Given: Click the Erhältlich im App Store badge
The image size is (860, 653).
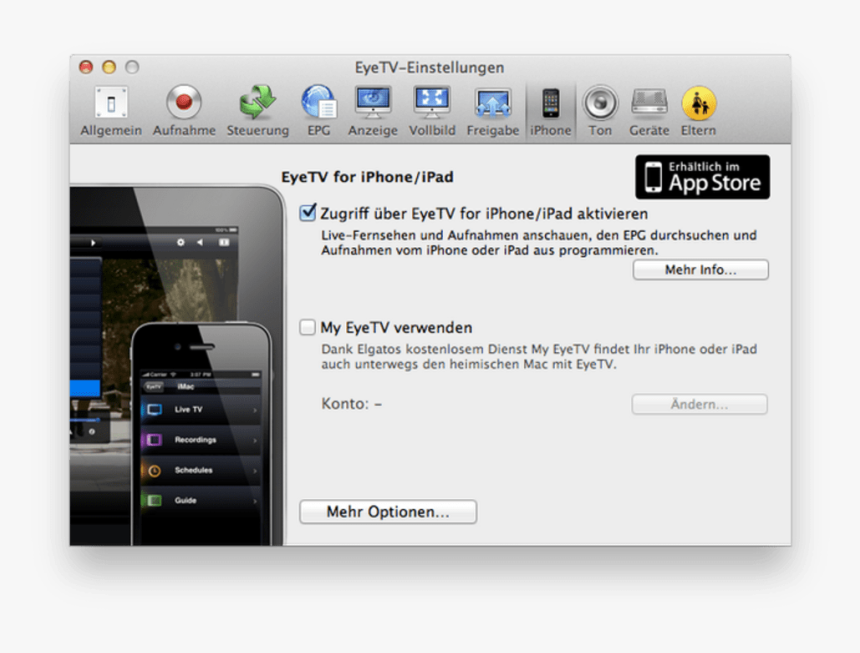Looking at the screenshot, I should (702, 177).
